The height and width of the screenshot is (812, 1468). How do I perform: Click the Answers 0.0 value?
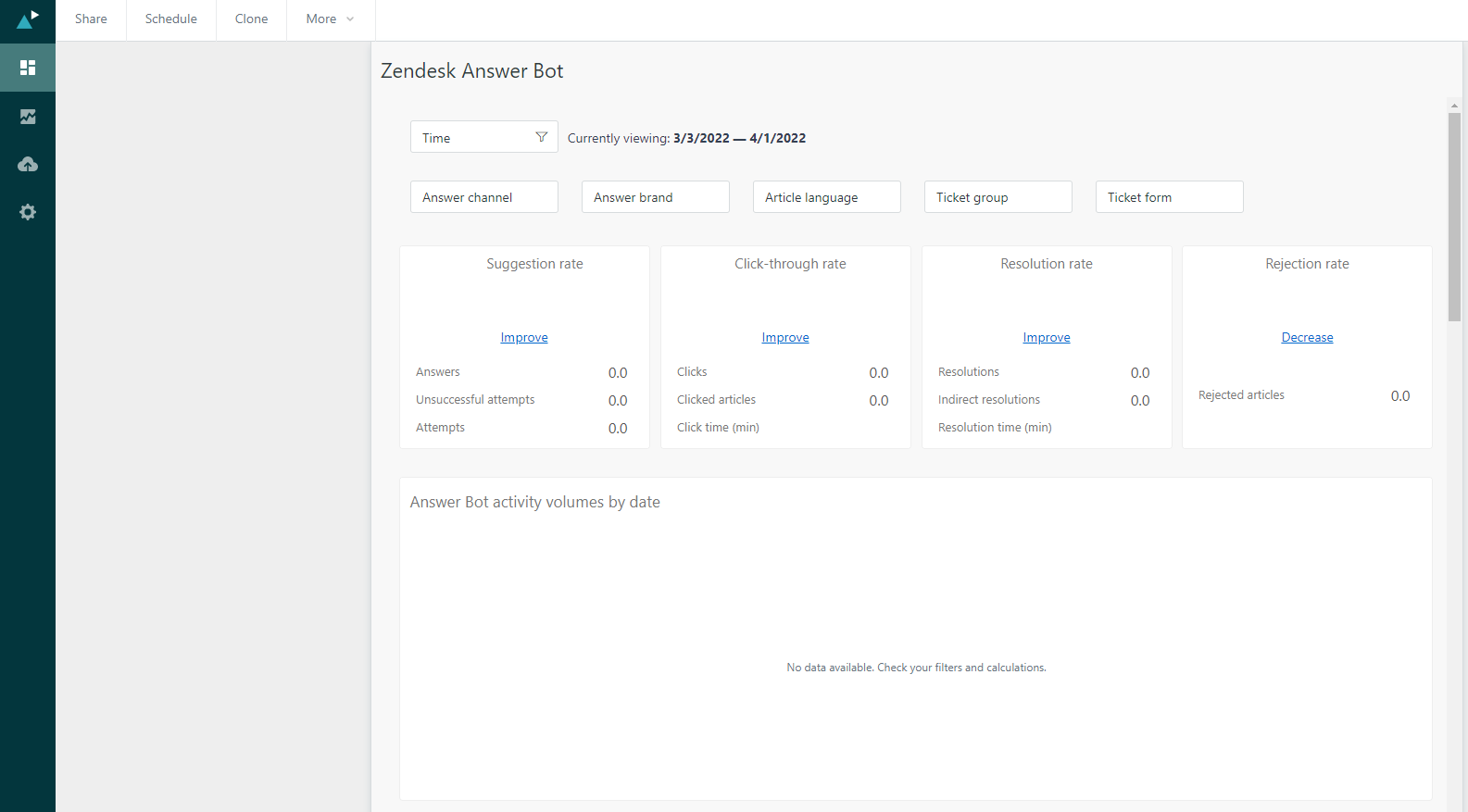point(618,373)
